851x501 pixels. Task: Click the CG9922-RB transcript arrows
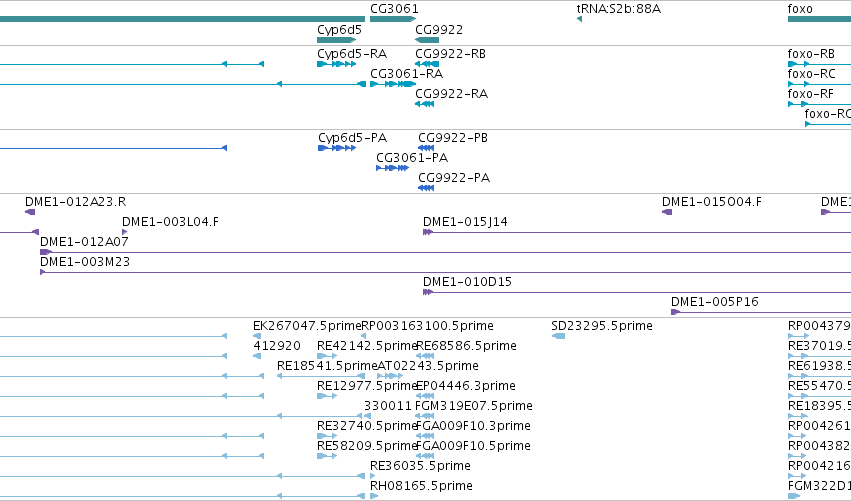(427, 64)
